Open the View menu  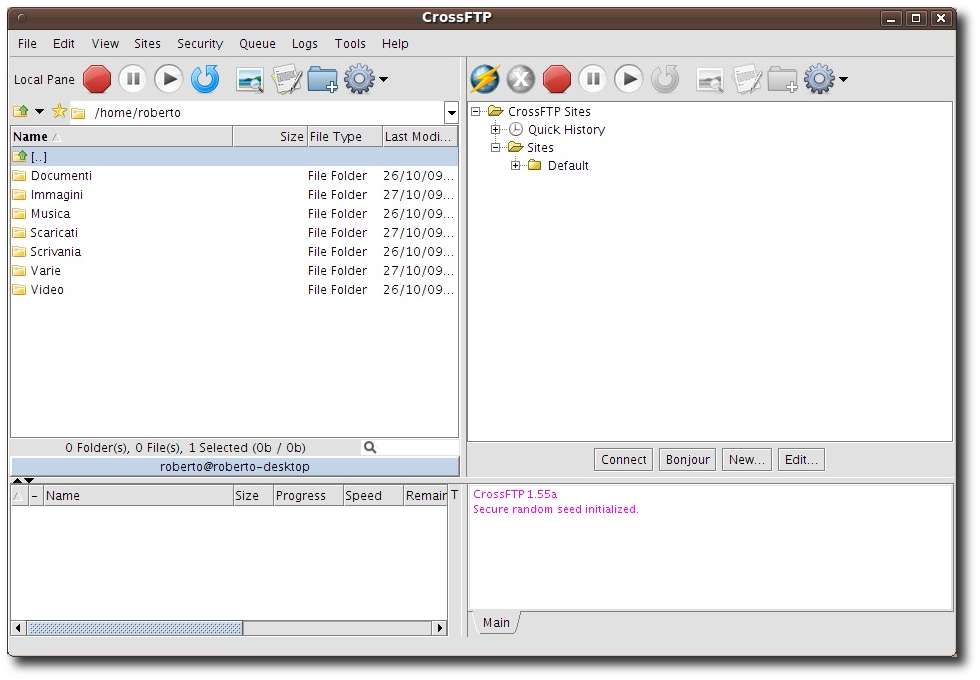pyautogui.click(x=105, y=44)
